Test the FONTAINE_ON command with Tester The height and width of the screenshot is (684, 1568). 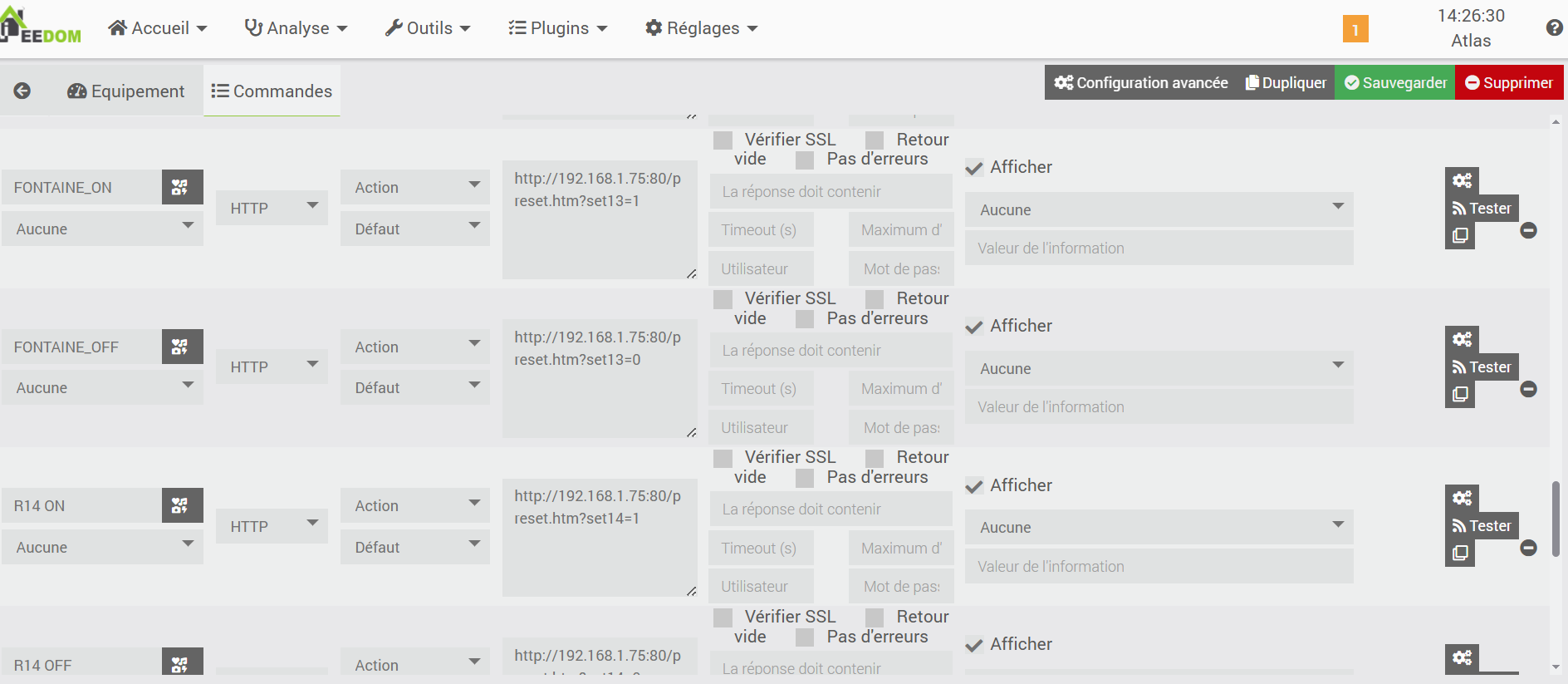pos(1482,208)
